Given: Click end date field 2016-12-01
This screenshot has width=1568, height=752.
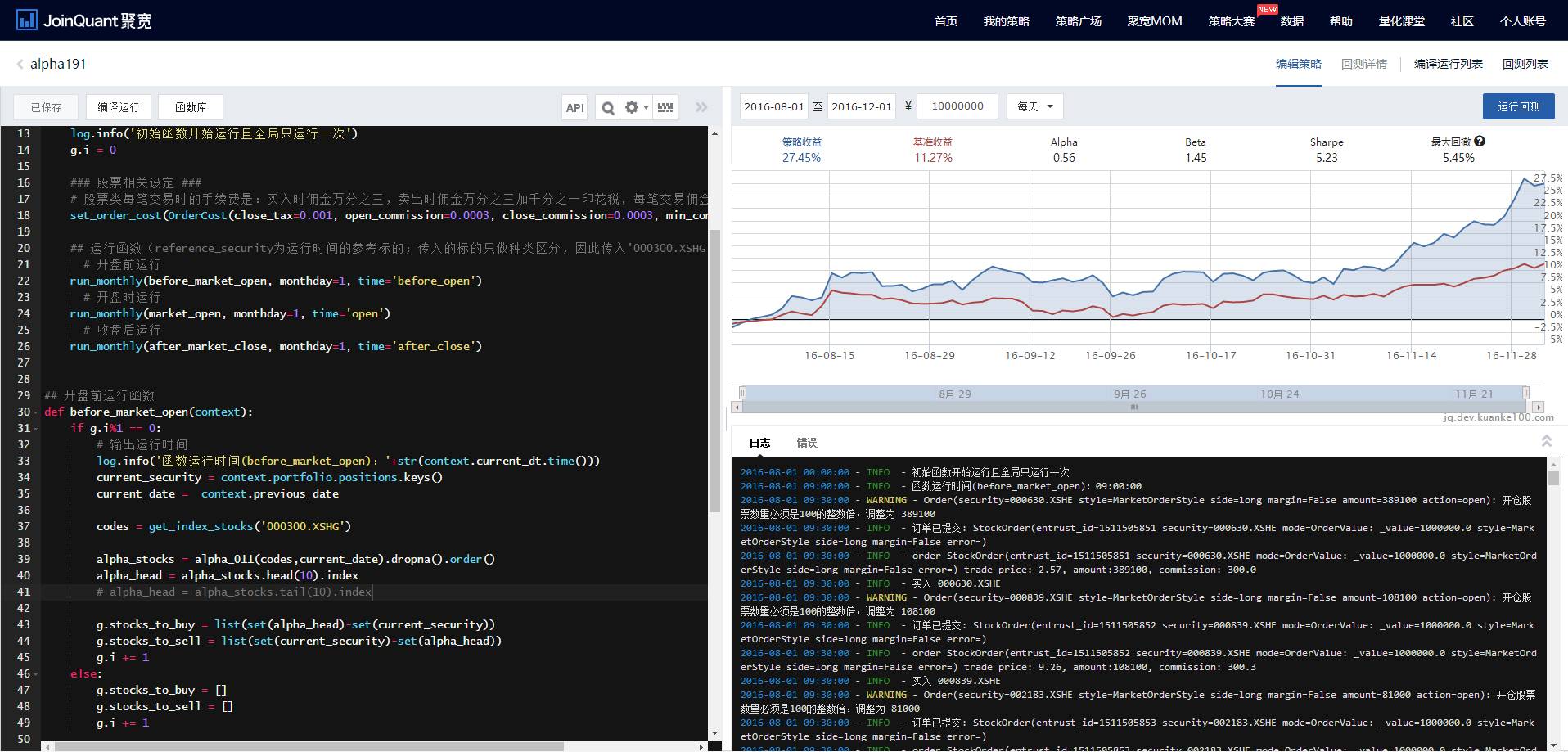Looking at the screenshot, I should (x=861, y=106).
